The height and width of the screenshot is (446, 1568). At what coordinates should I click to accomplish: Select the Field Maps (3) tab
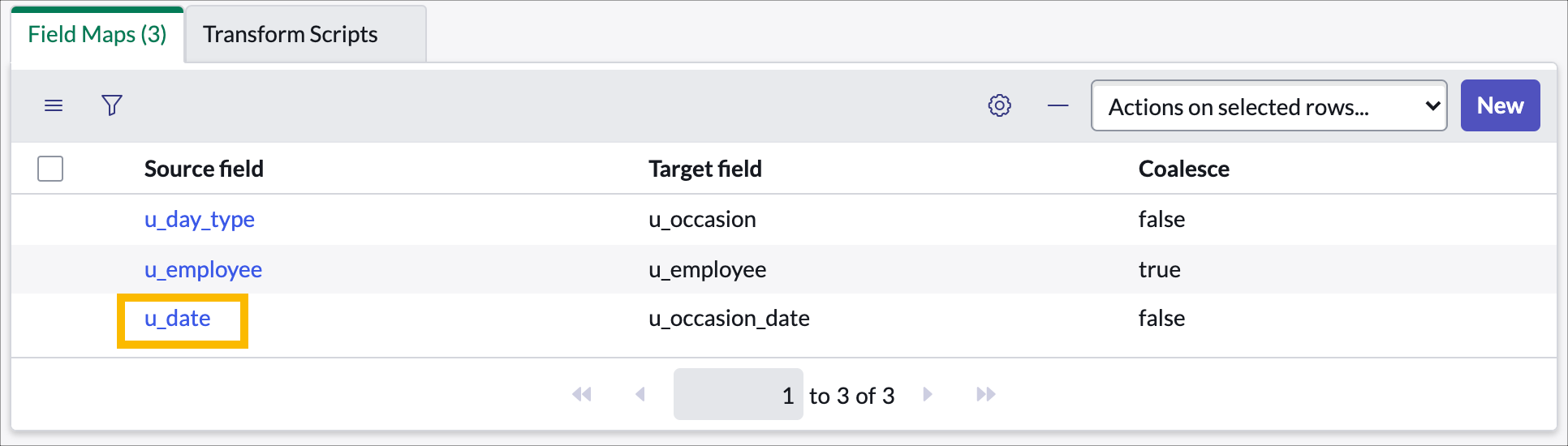[97, 34]
